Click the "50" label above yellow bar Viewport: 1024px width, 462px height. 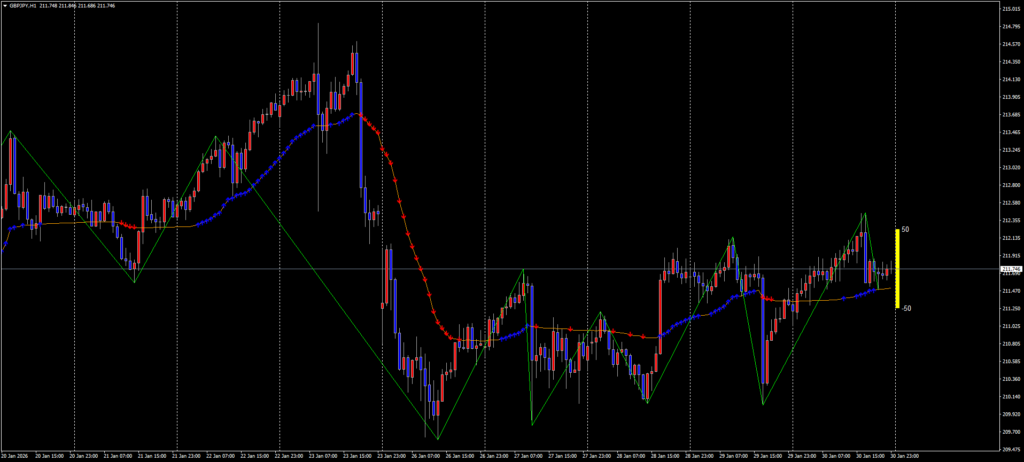tap(905, 230)
